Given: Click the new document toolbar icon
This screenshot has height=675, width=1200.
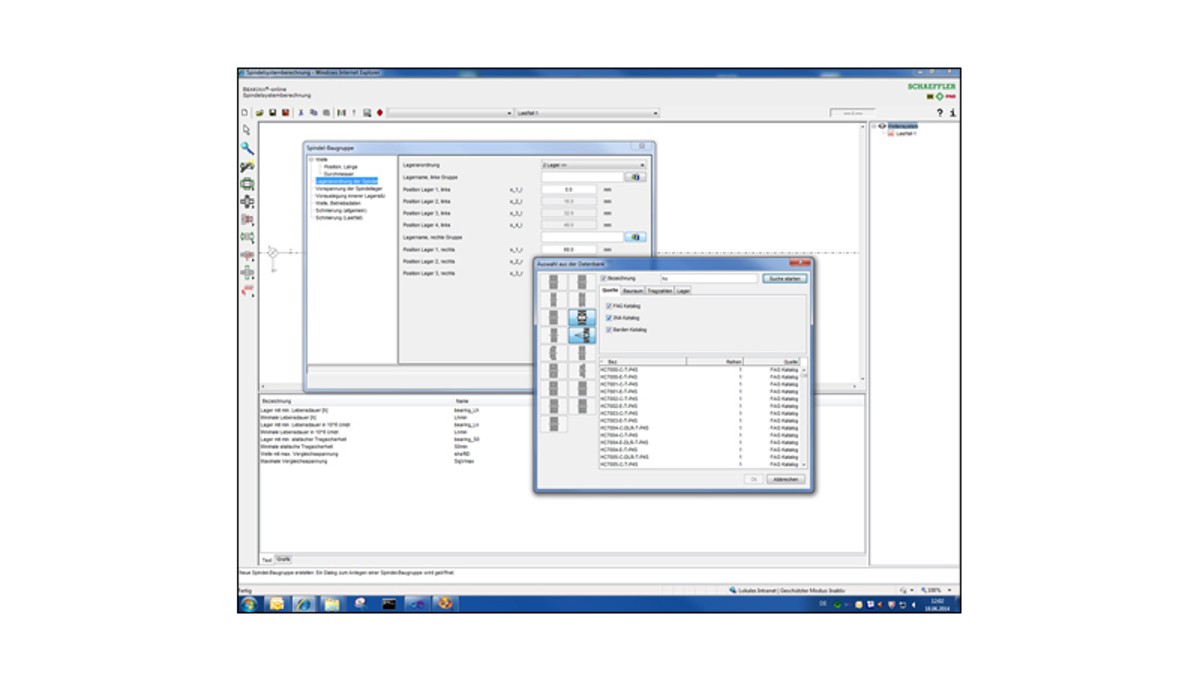Looking at the screenshot, I should [245, 113].
